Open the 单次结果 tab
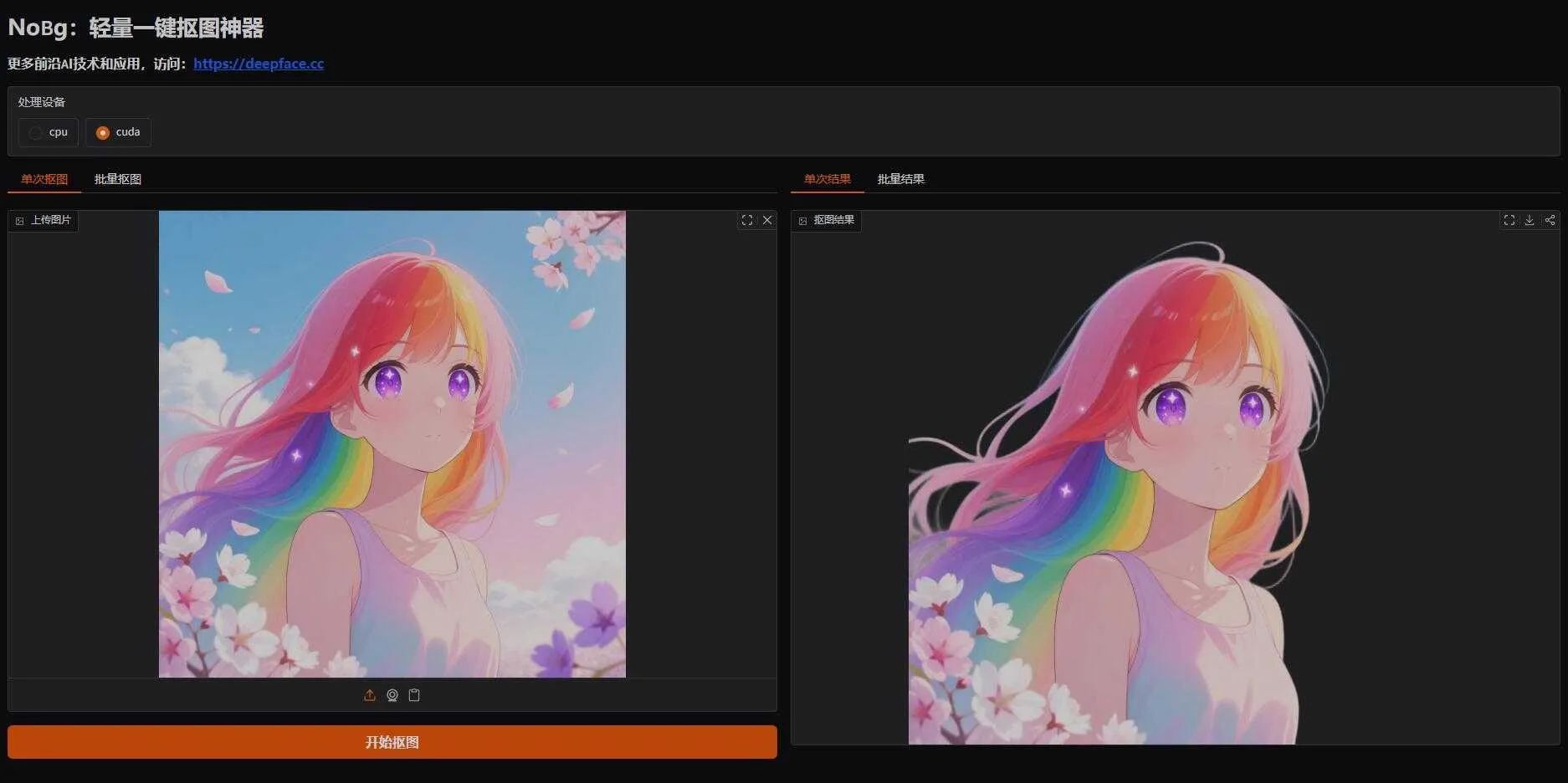 828,179
